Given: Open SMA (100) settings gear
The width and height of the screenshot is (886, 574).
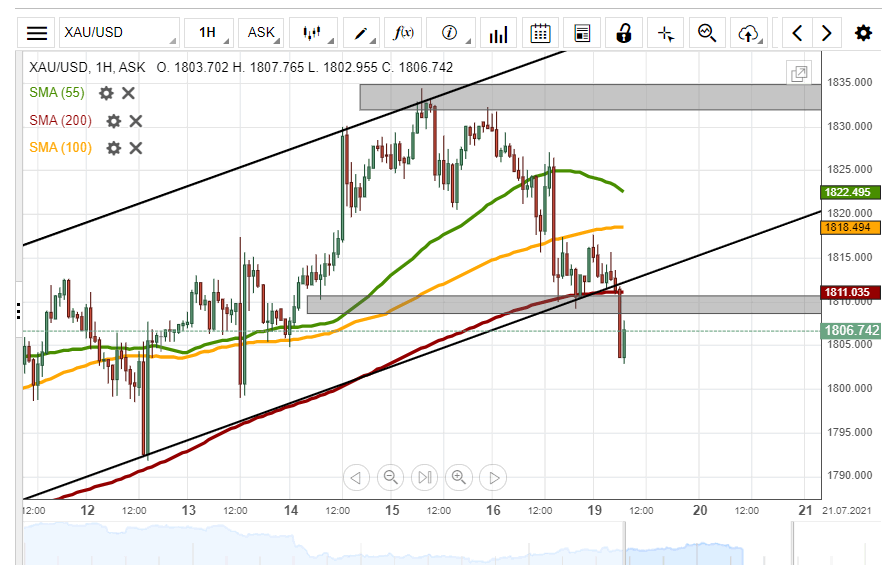Looking at the screenshot, I should [x=114, y=148].
